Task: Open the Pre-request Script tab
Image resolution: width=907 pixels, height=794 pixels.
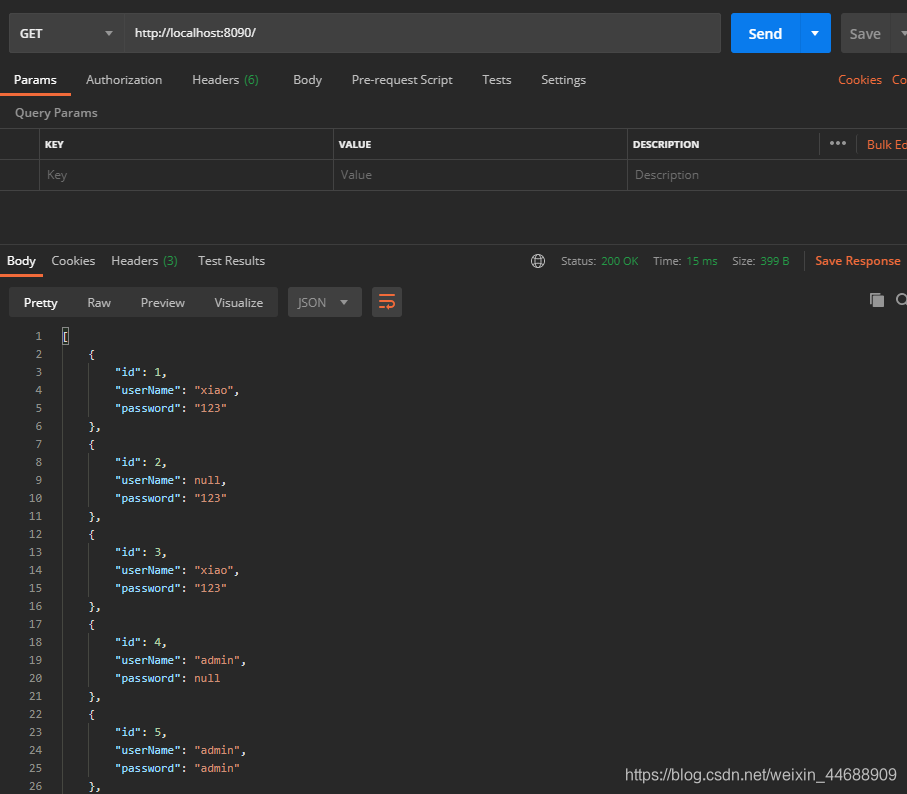Action: click(402, 80)
